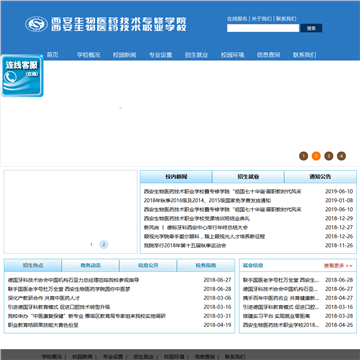Click 联系我们 in the footer navigation
This screenshot has height=360, width=360.
(235, 356)
